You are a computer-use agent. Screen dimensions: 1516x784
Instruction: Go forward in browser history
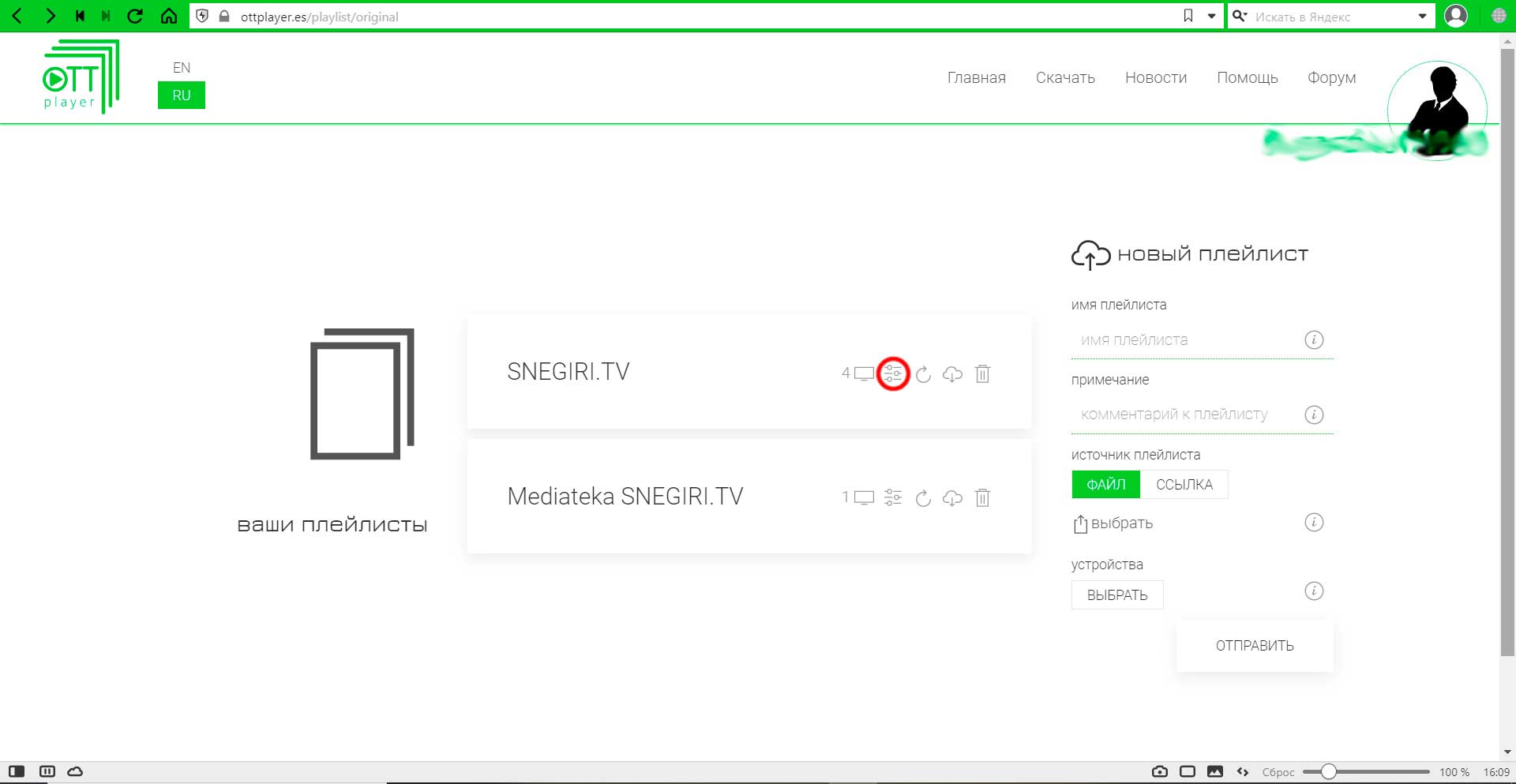[50, 16]
